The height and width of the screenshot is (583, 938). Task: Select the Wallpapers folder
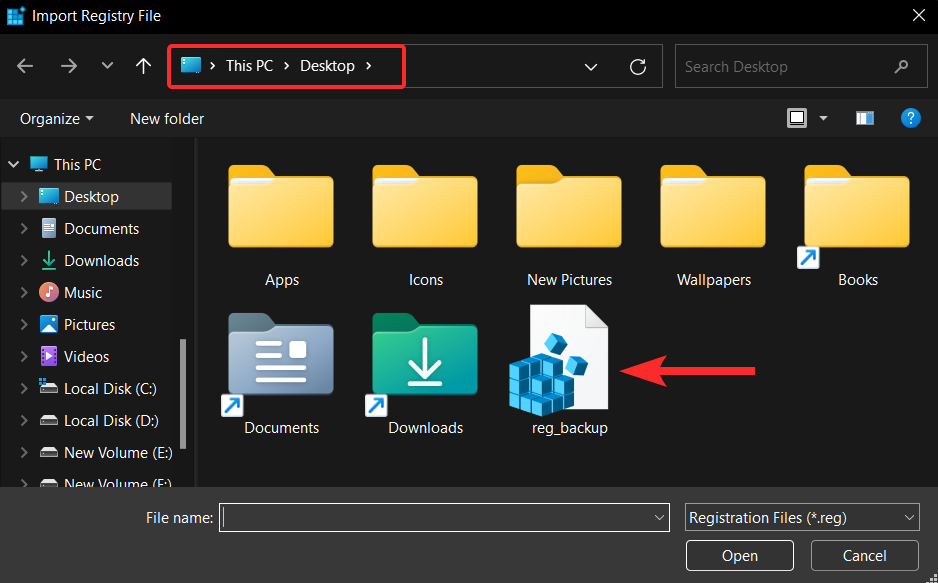[x=713, y=225]
